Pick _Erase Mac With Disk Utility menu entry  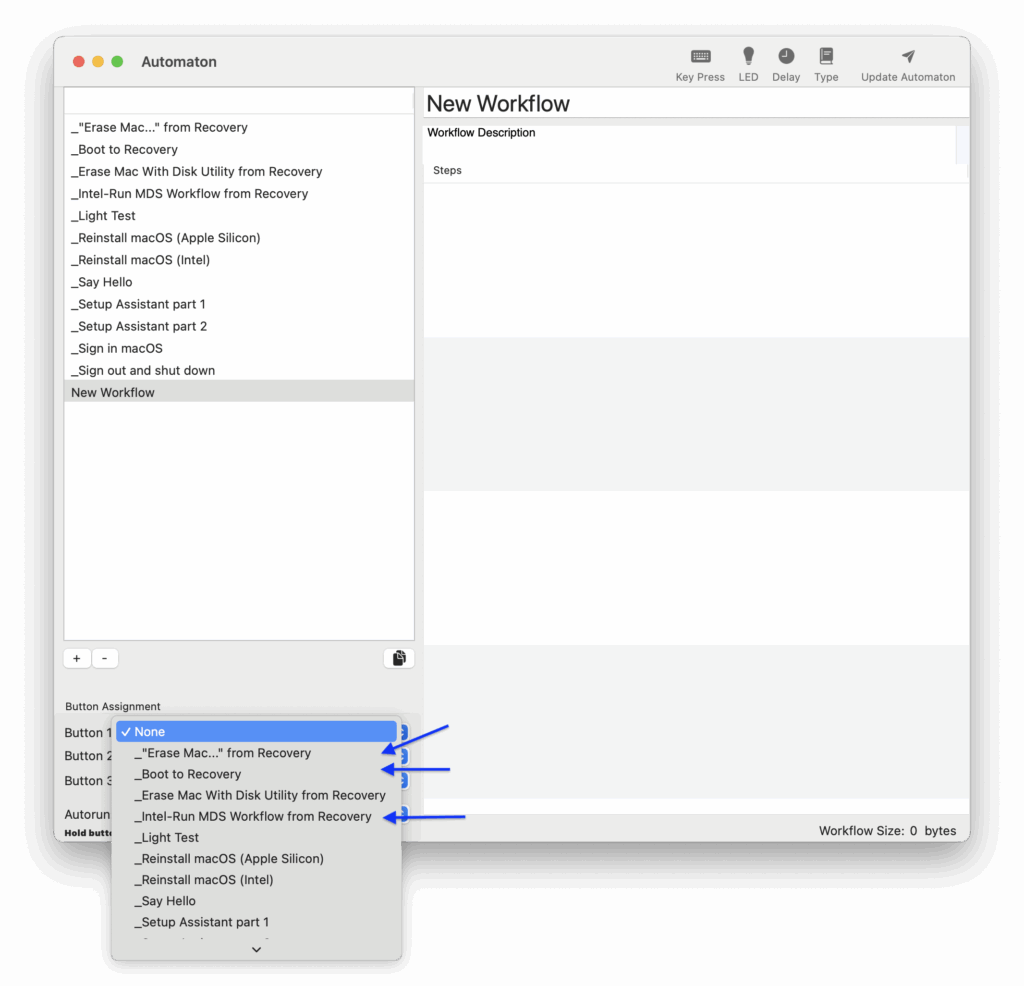point(257,795)
